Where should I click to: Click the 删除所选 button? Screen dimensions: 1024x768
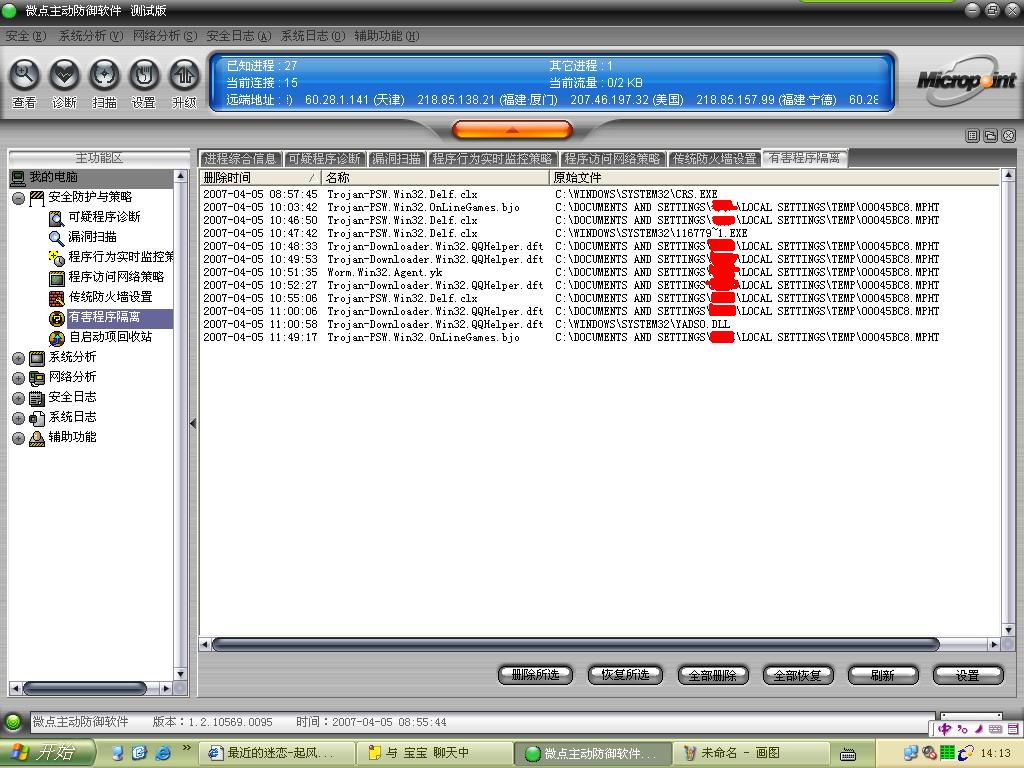point(535,675)
